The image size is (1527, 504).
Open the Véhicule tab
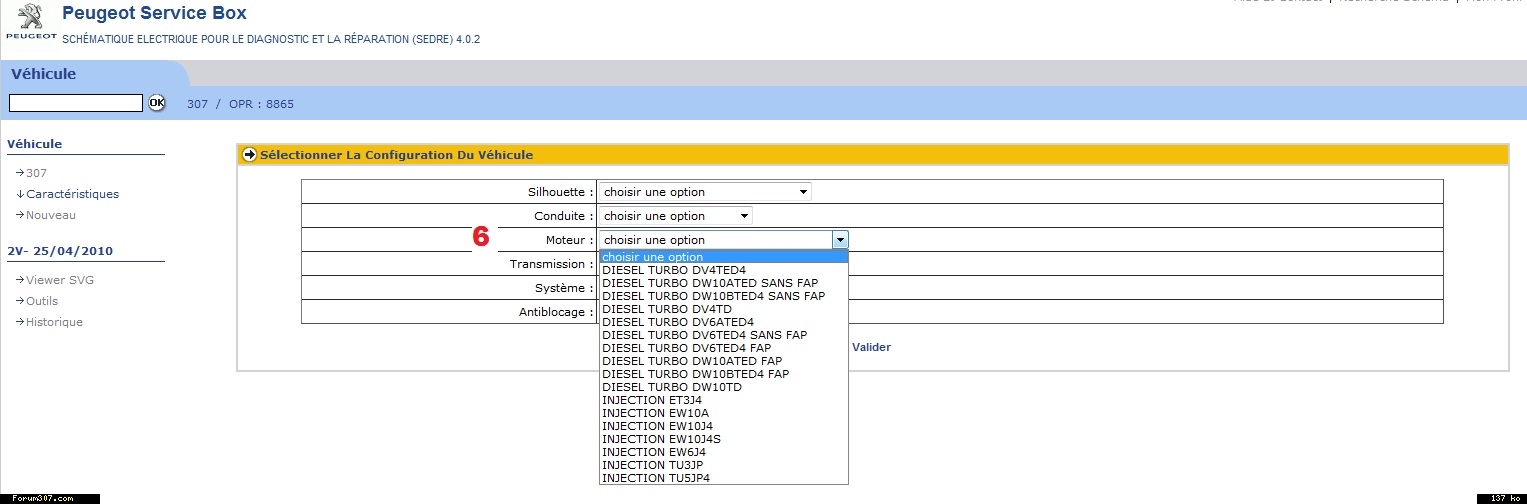point(44,74)
